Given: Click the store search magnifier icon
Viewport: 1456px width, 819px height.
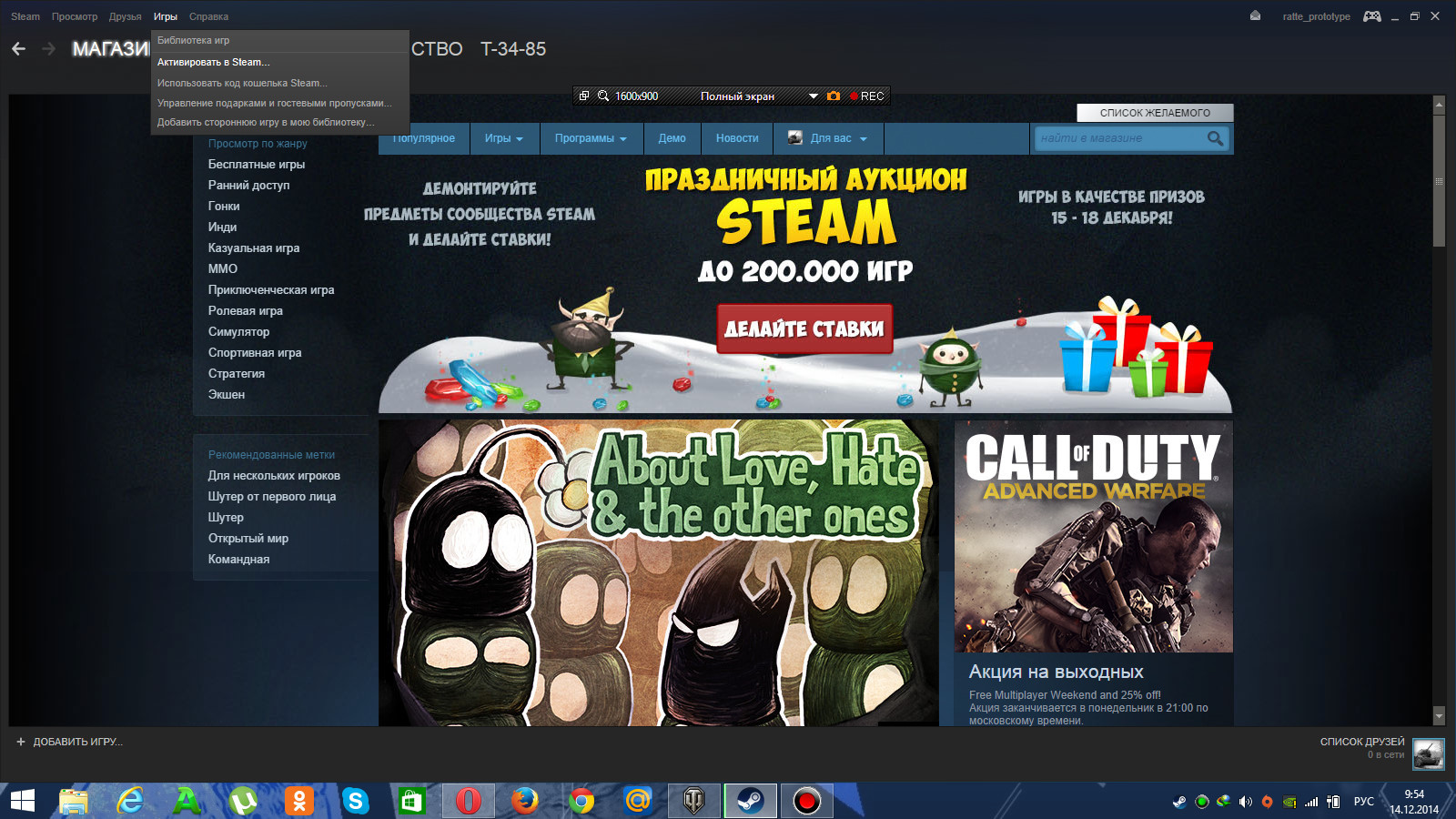Looking at the screenshot, I should (1215, 138).
